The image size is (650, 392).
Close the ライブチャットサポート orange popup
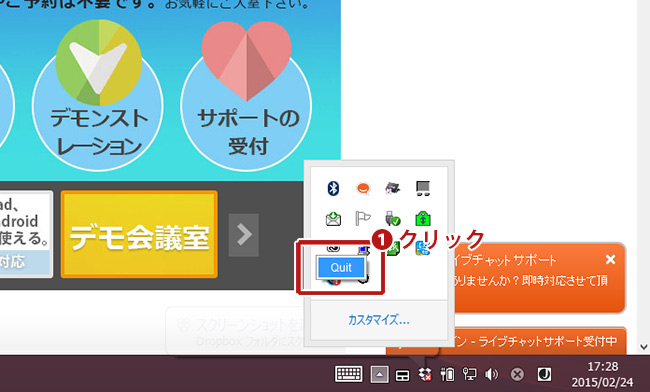pyautogui.click(x=610, y=259)
